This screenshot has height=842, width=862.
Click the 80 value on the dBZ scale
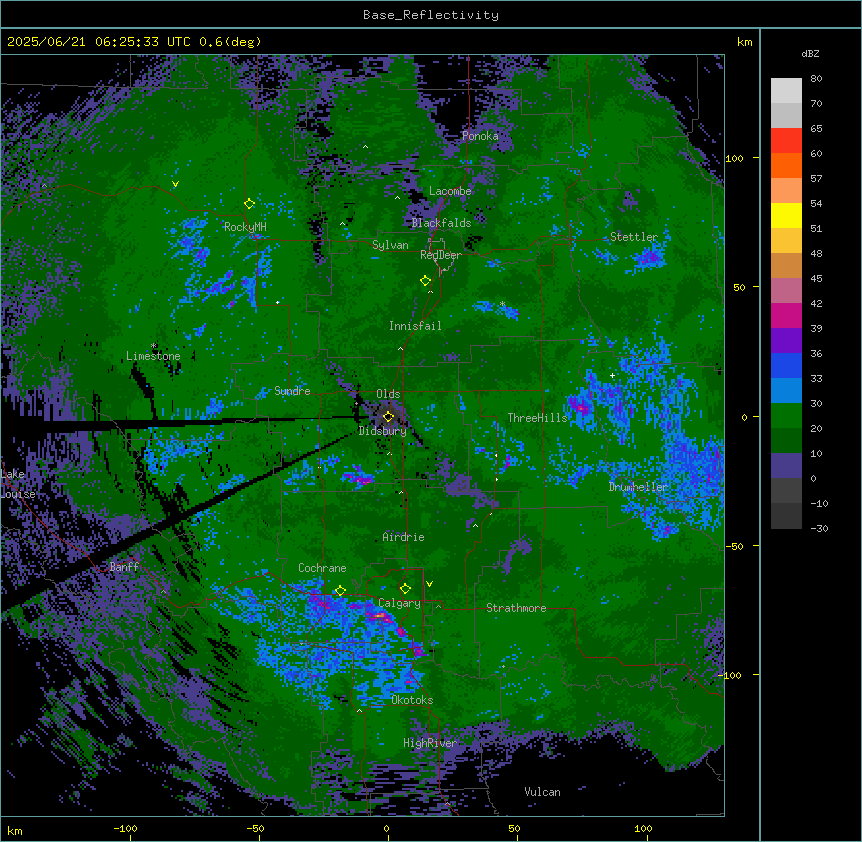coord(816,79)
